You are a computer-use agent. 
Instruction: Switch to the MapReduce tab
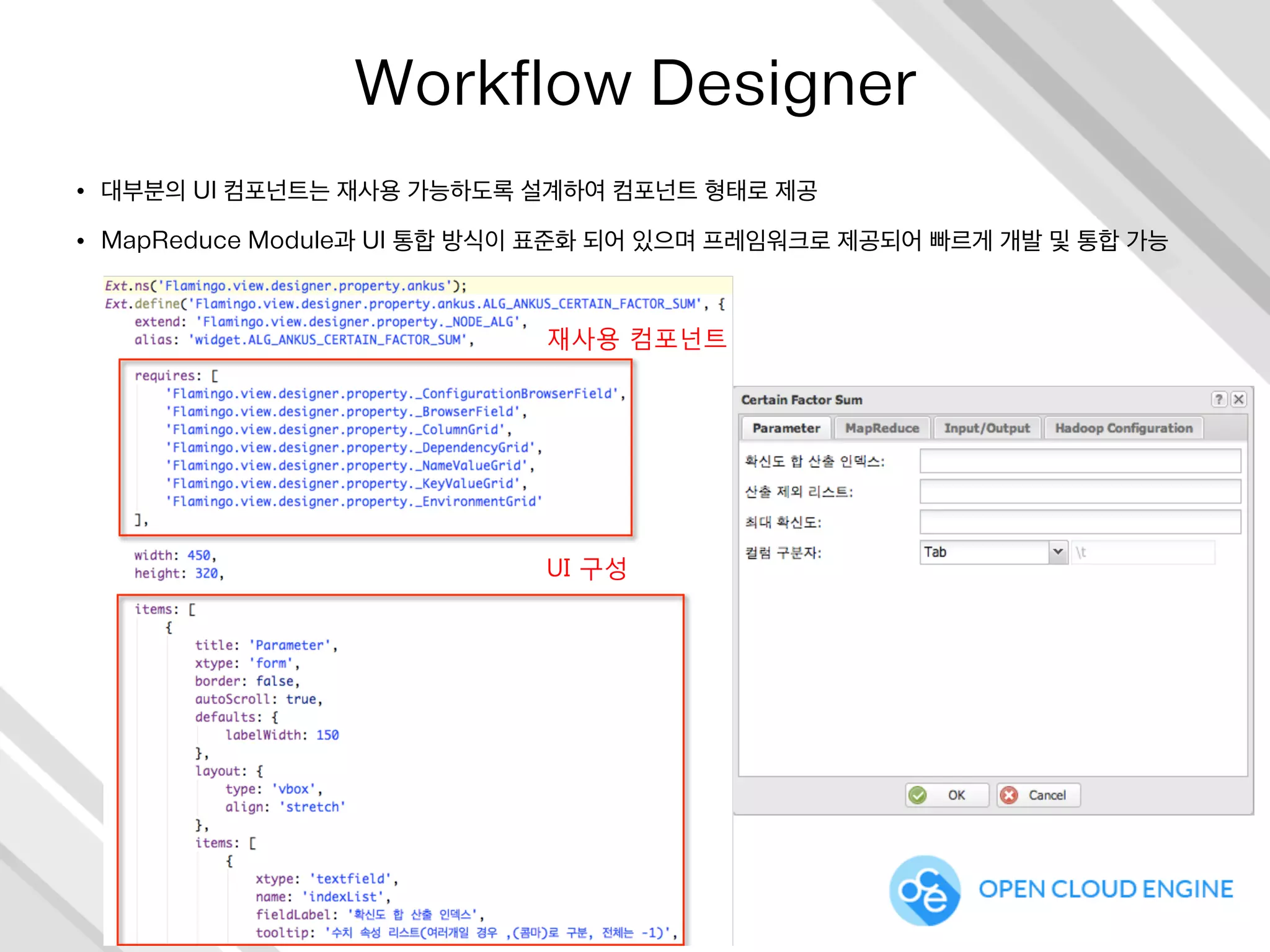point(882,428)
